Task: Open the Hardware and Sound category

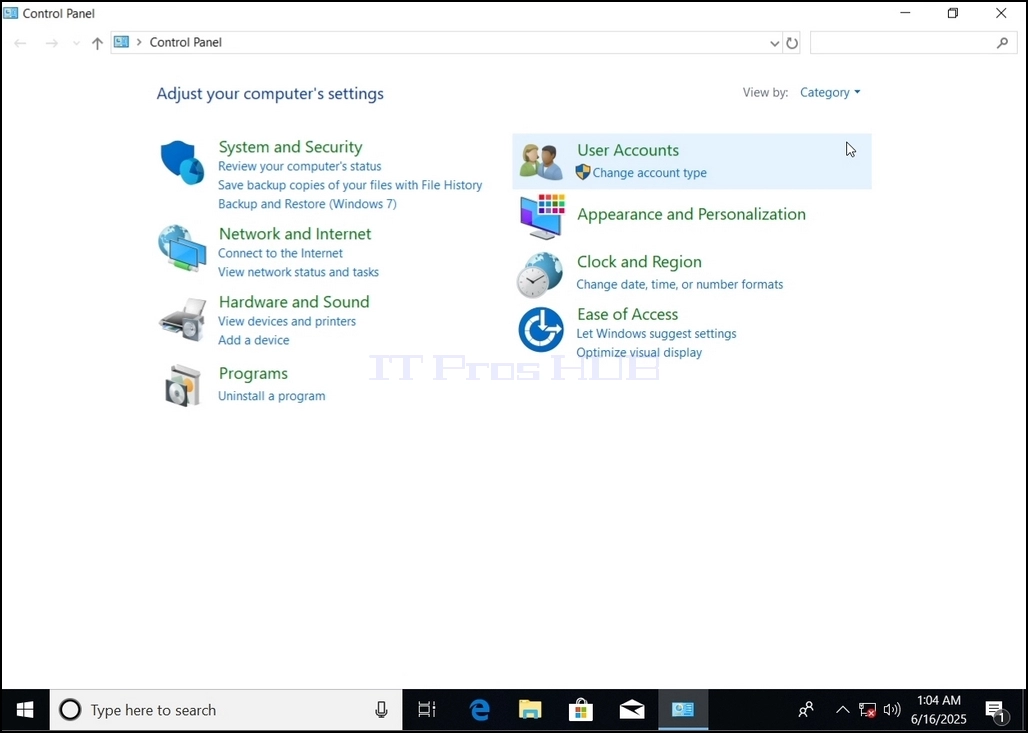Action: [x=294, y=302]
